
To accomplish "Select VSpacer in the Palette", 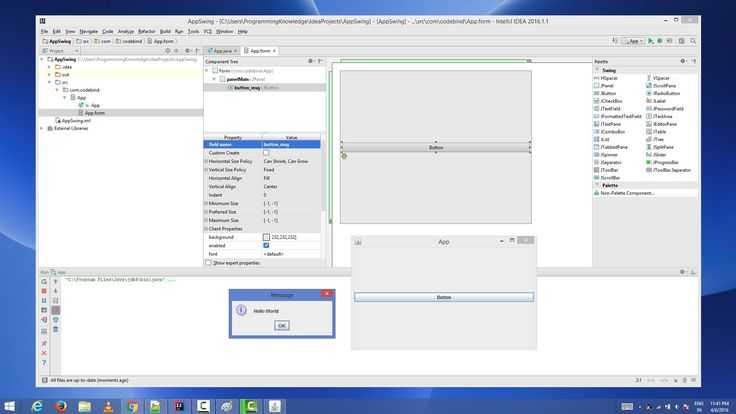I will click(661, 78).
